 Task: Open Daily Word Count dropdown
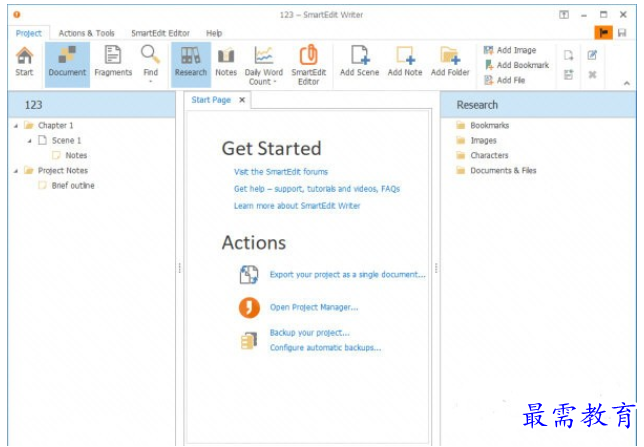(x=264, y=65)
